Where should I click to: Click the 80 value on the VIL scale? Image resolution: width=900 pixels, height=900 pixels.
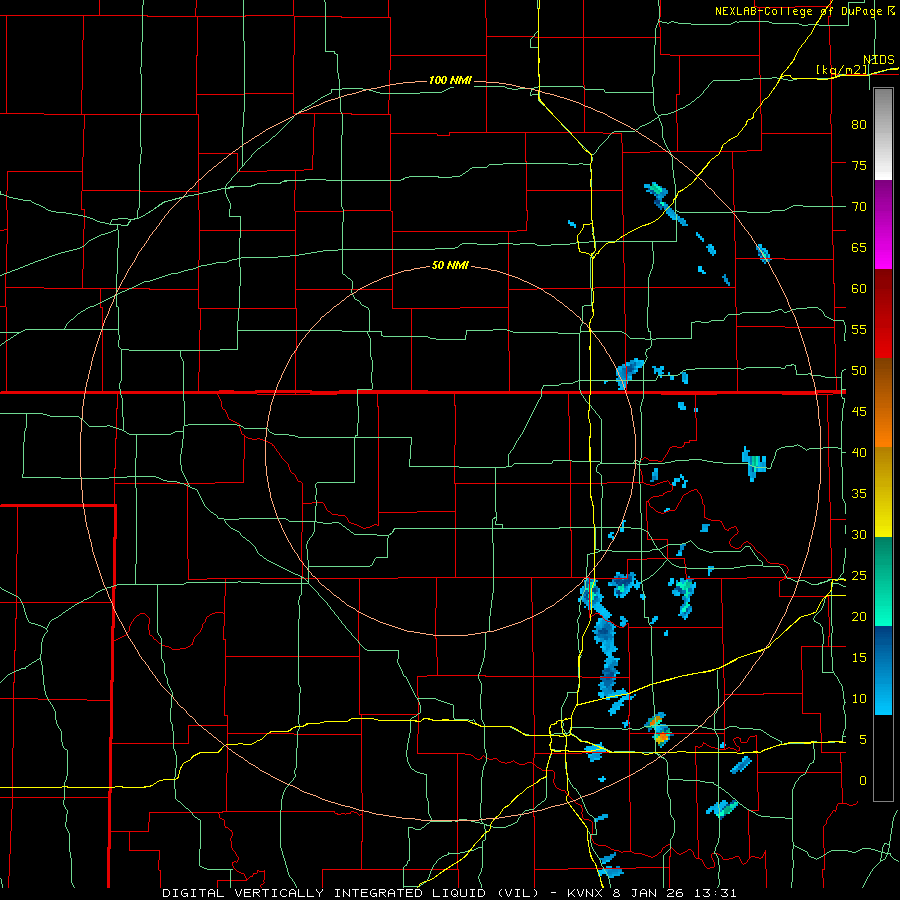coord(859,125)
